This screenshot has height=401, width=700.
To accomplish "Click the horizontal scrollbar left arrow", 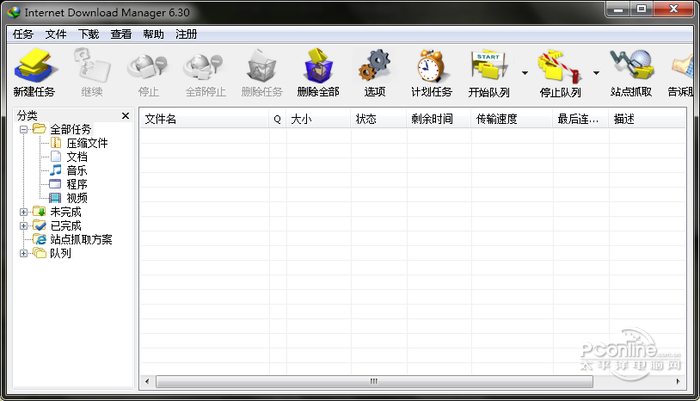I will [x=147, y=381].
